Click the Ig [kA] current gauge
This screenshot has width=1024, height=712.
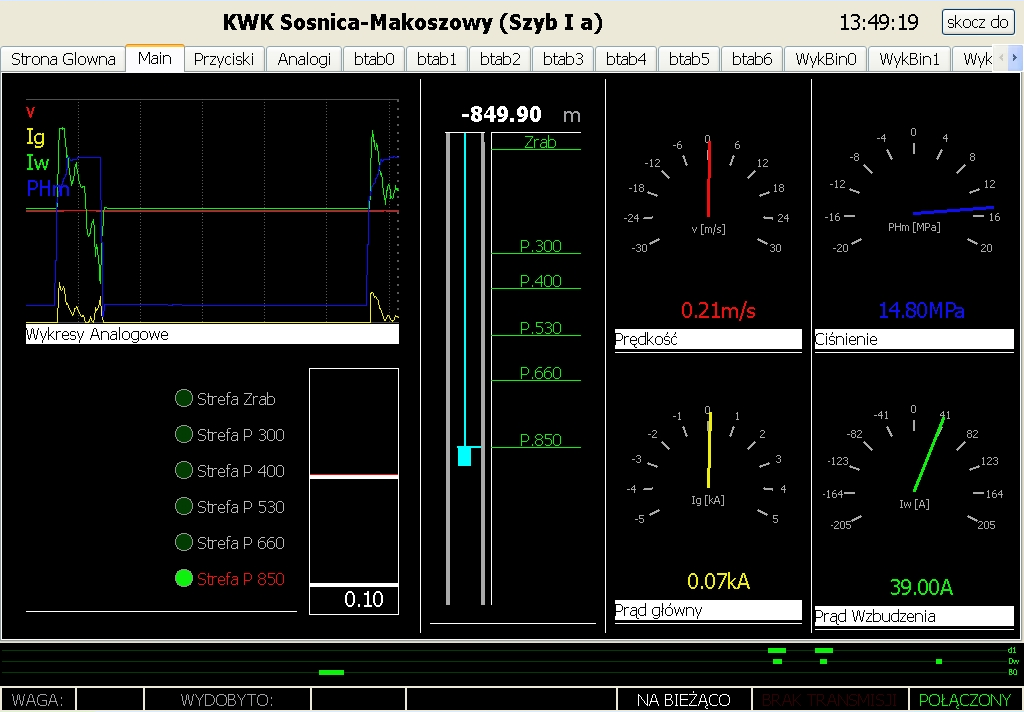click(x=708, y=466)
